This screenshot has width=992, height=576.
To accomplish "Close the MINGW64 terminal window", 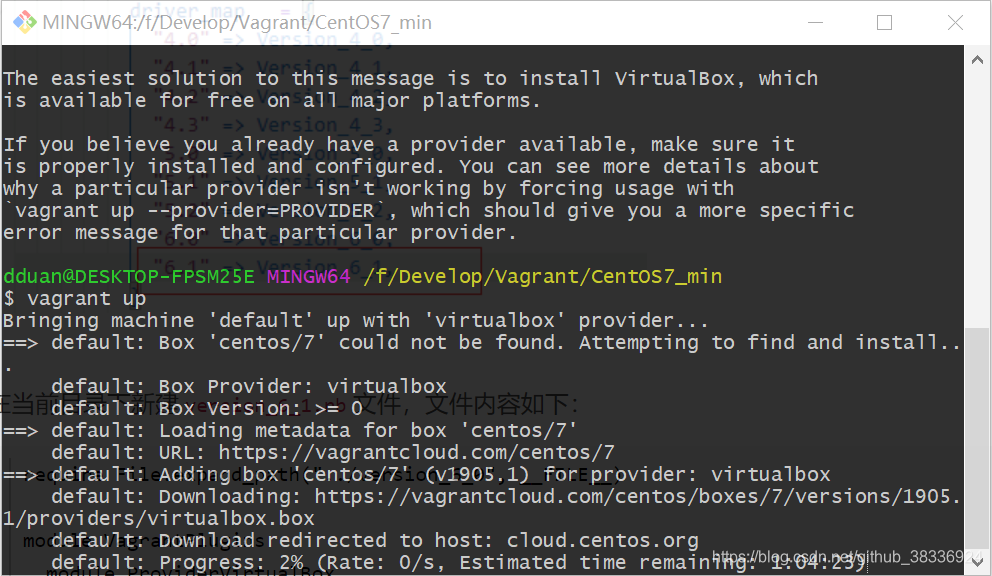I will point(955,23).
